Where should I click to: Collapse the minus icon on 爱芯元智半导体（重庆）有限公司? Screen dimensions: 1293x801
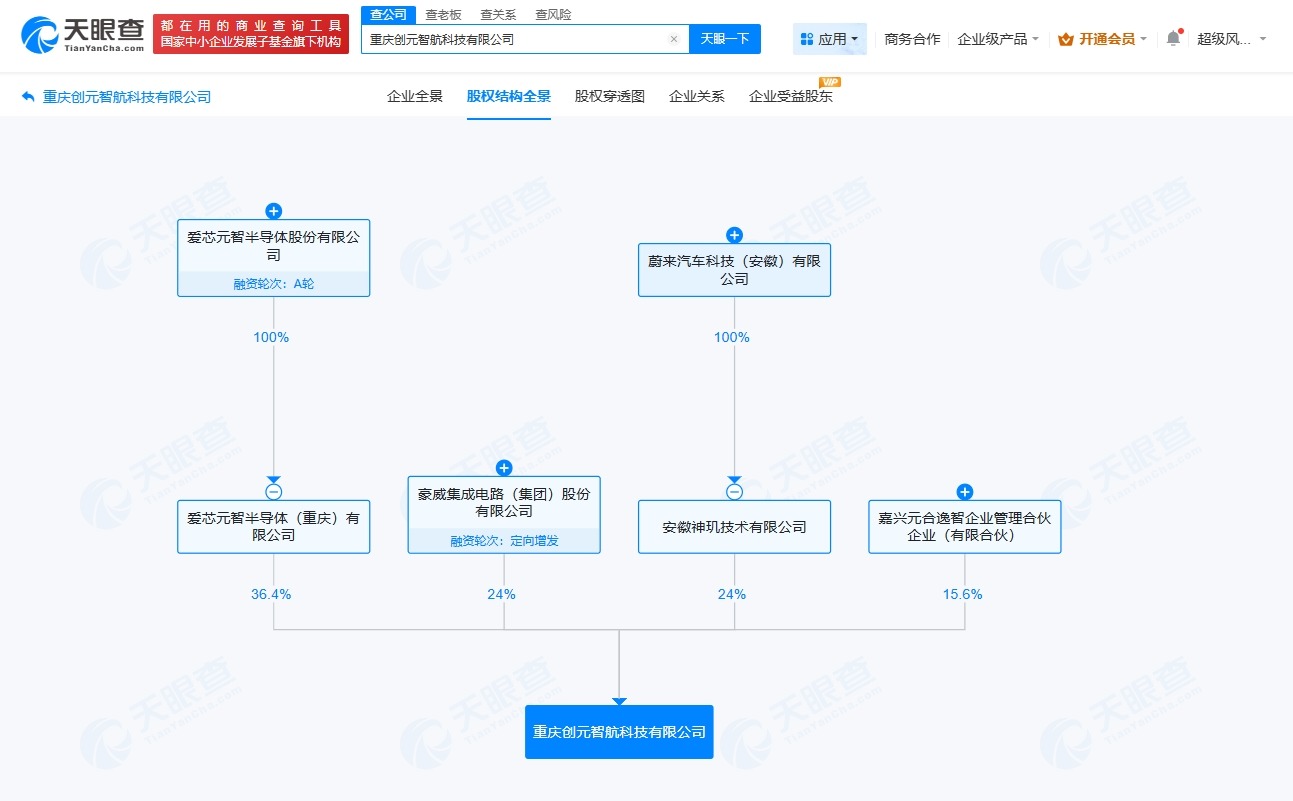click(x=273, y=490)
